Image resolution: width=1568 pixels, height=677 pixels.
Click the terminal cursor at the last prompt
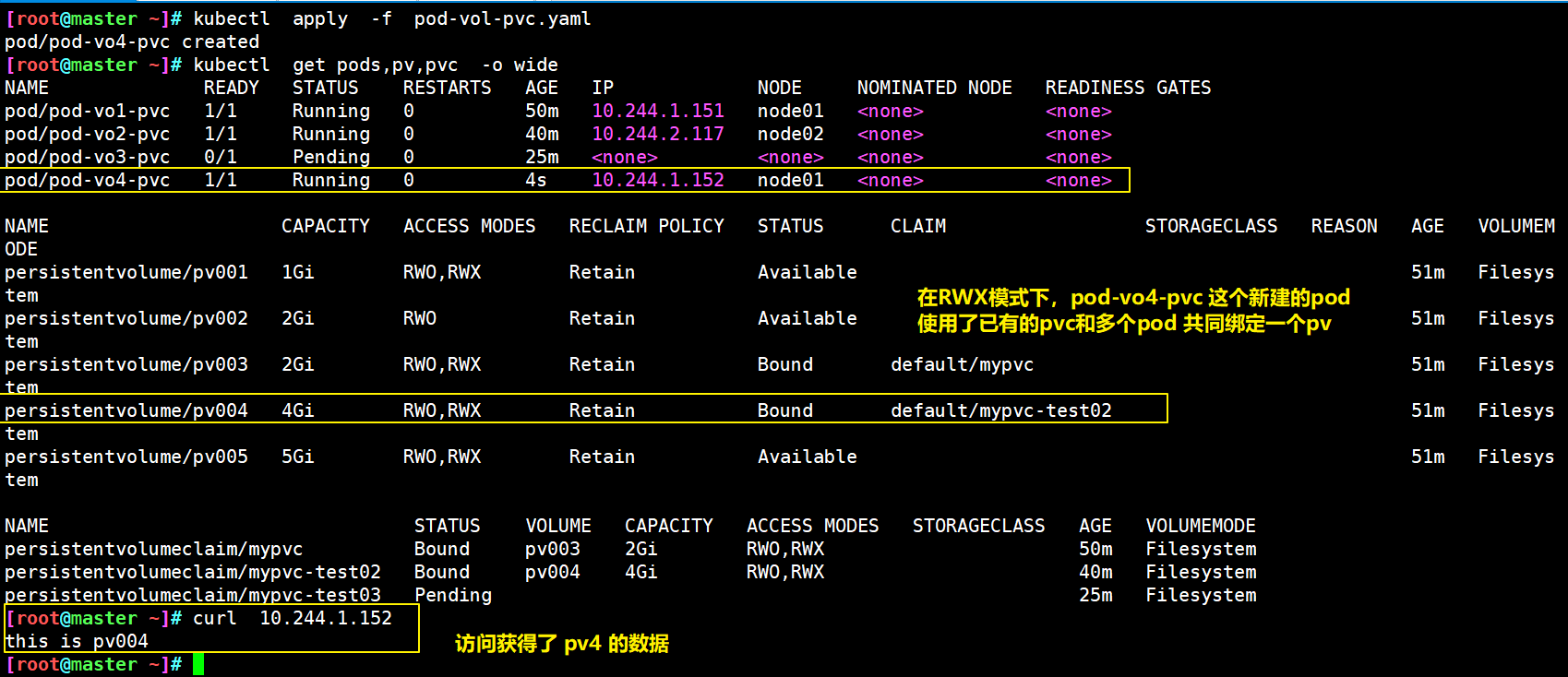198,664
